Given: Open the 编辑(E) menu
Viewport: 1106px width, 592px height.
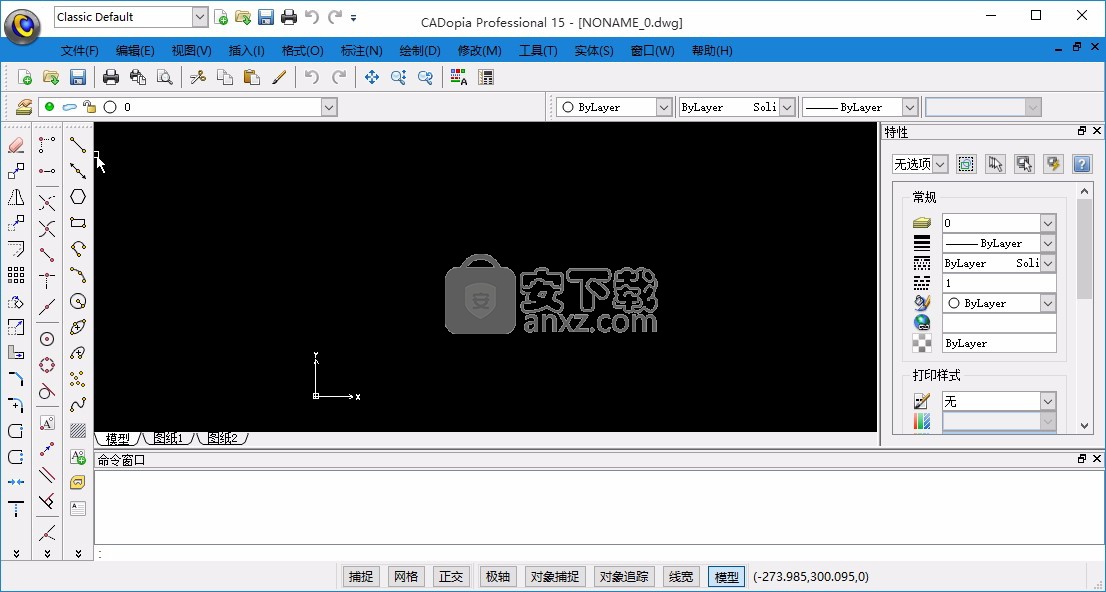Looking at the screenshot, I should click(x=135, y=51).
